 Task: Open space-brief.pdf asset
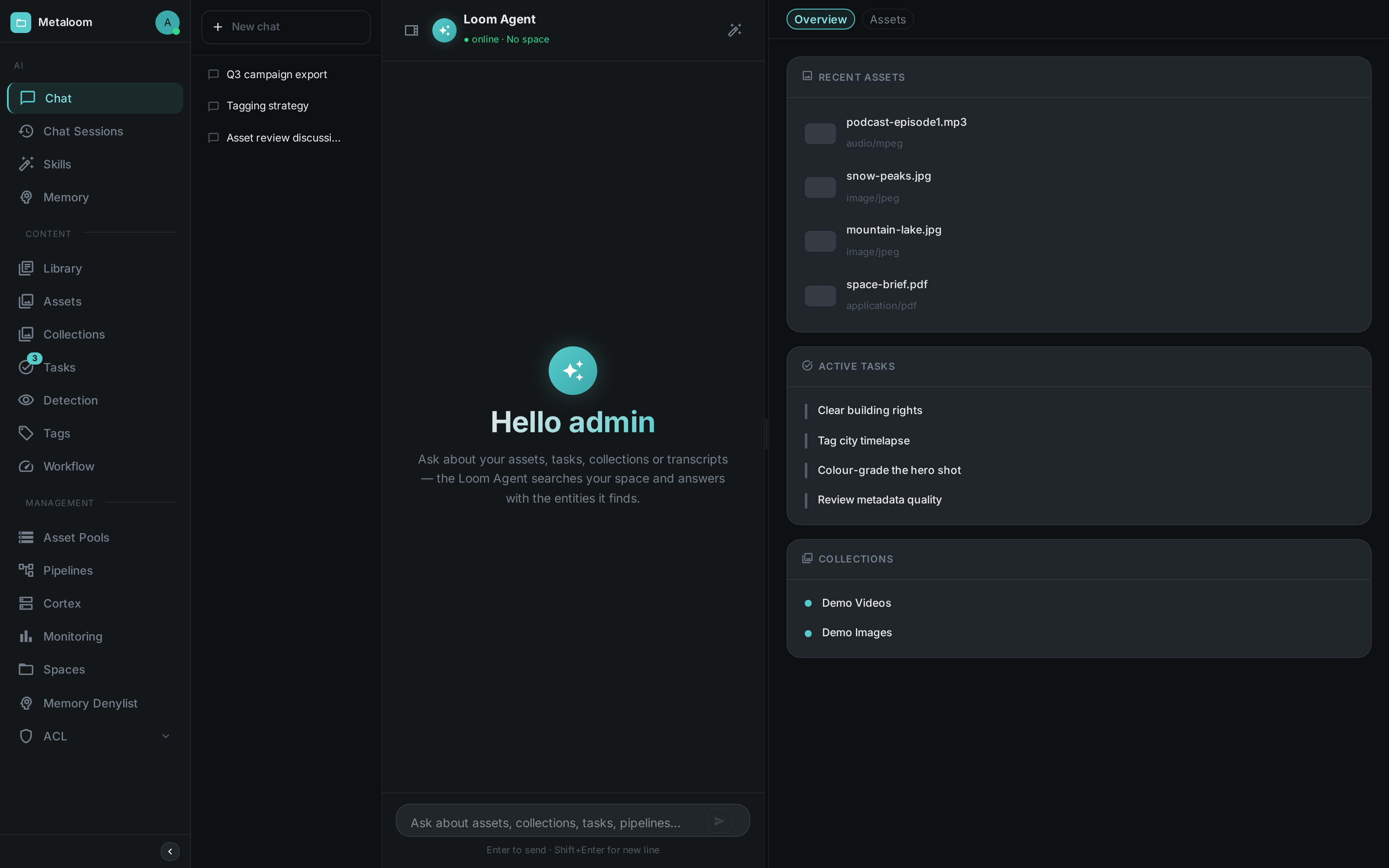pyautogui.click(x=1079, y=295)
